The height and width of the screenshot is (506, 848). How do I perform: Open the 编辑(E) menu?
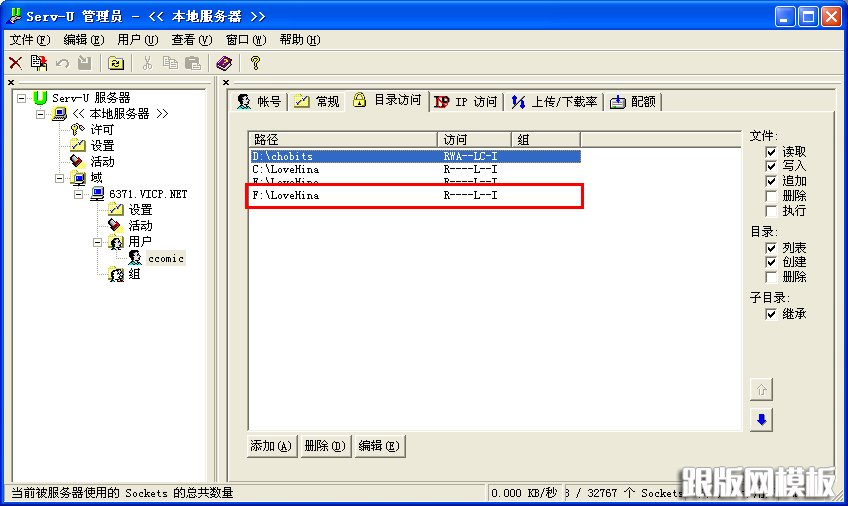point(83,40)
